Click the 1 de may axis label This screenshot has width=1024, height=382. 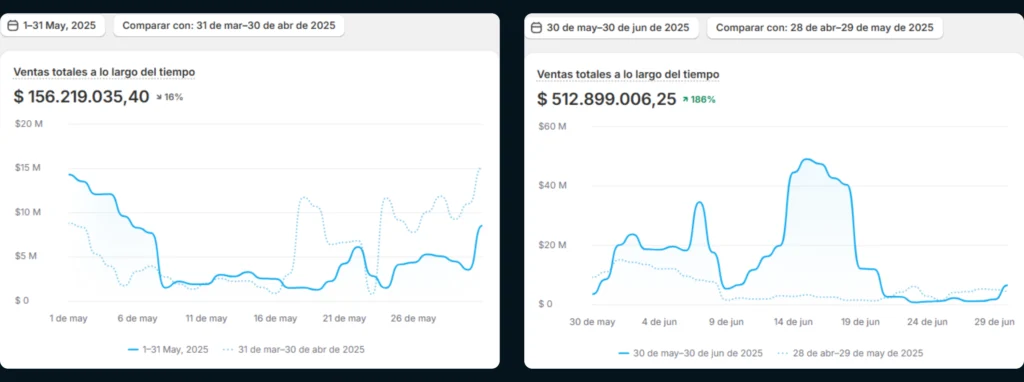point(69,319)
